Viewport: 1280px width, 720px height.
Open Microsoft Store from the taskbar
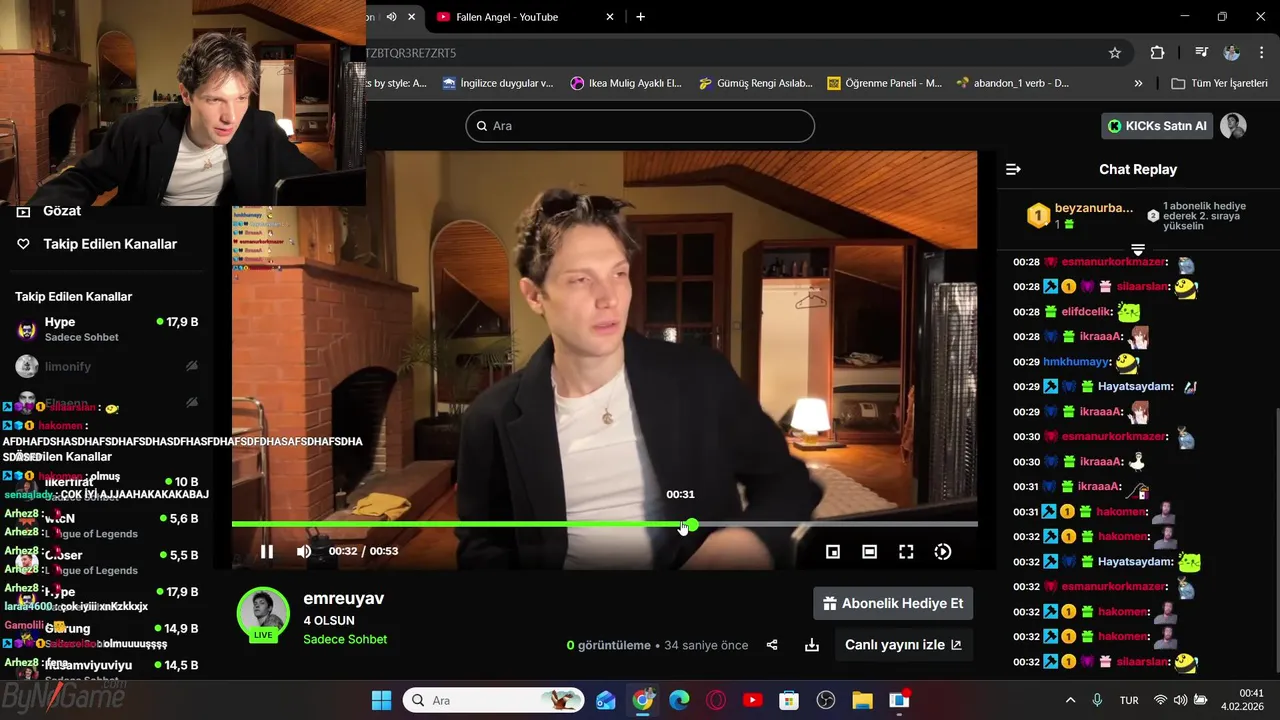pos(789,700)
